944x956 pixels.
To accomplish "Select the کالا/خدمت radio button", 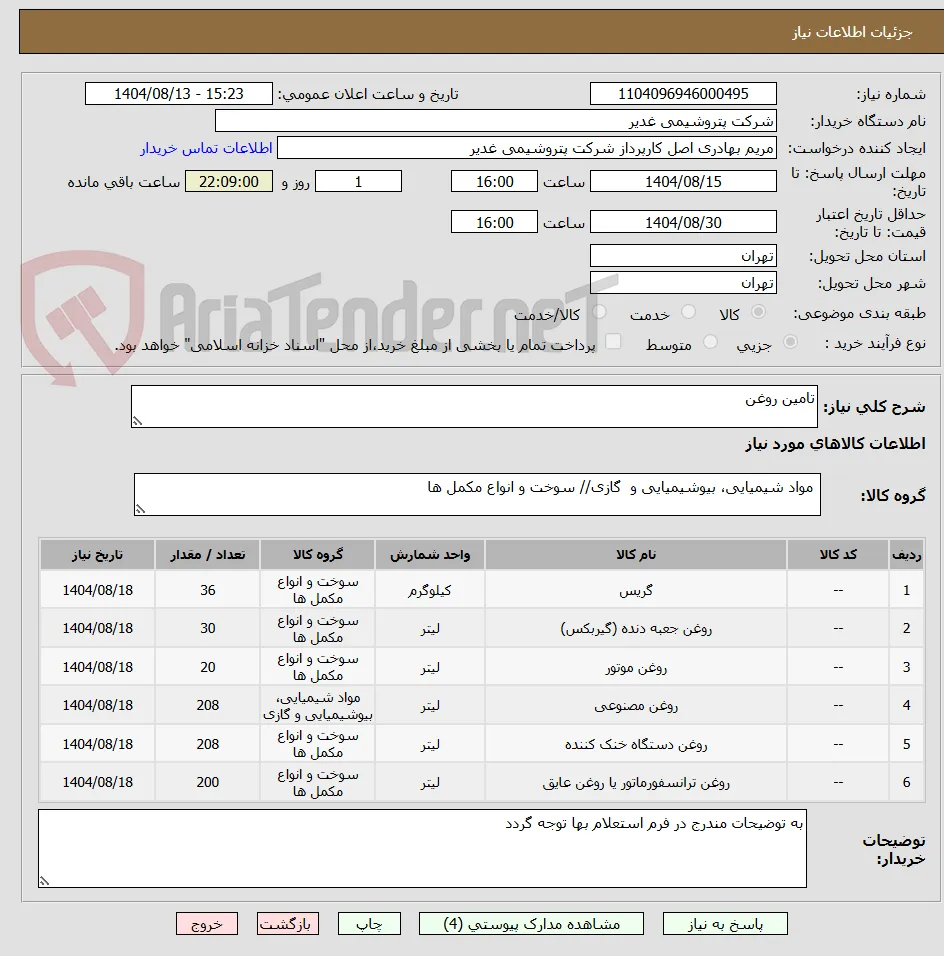I will pos(599,312).
